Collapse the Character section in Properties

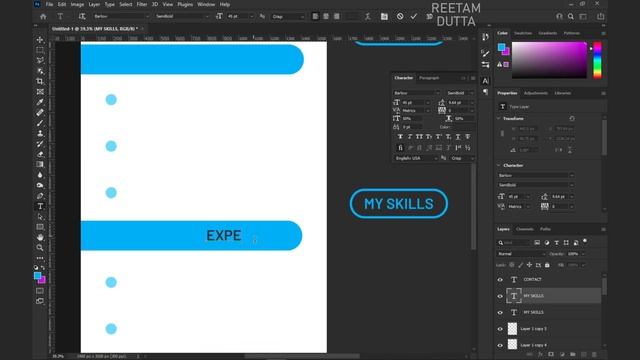pos(499,165)
